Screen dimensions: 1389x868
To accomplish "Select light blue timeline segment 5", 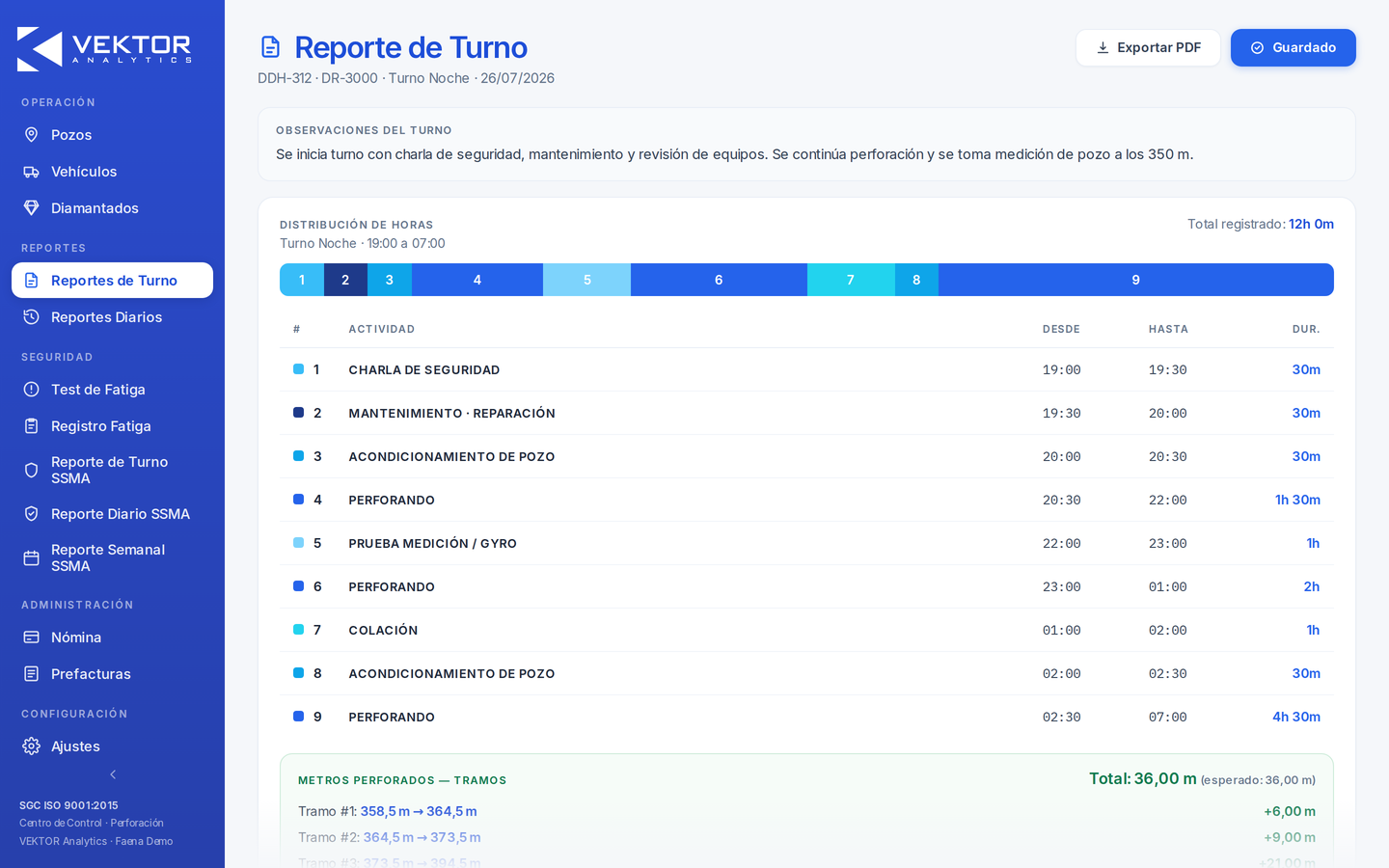I will tap(587, 280).
